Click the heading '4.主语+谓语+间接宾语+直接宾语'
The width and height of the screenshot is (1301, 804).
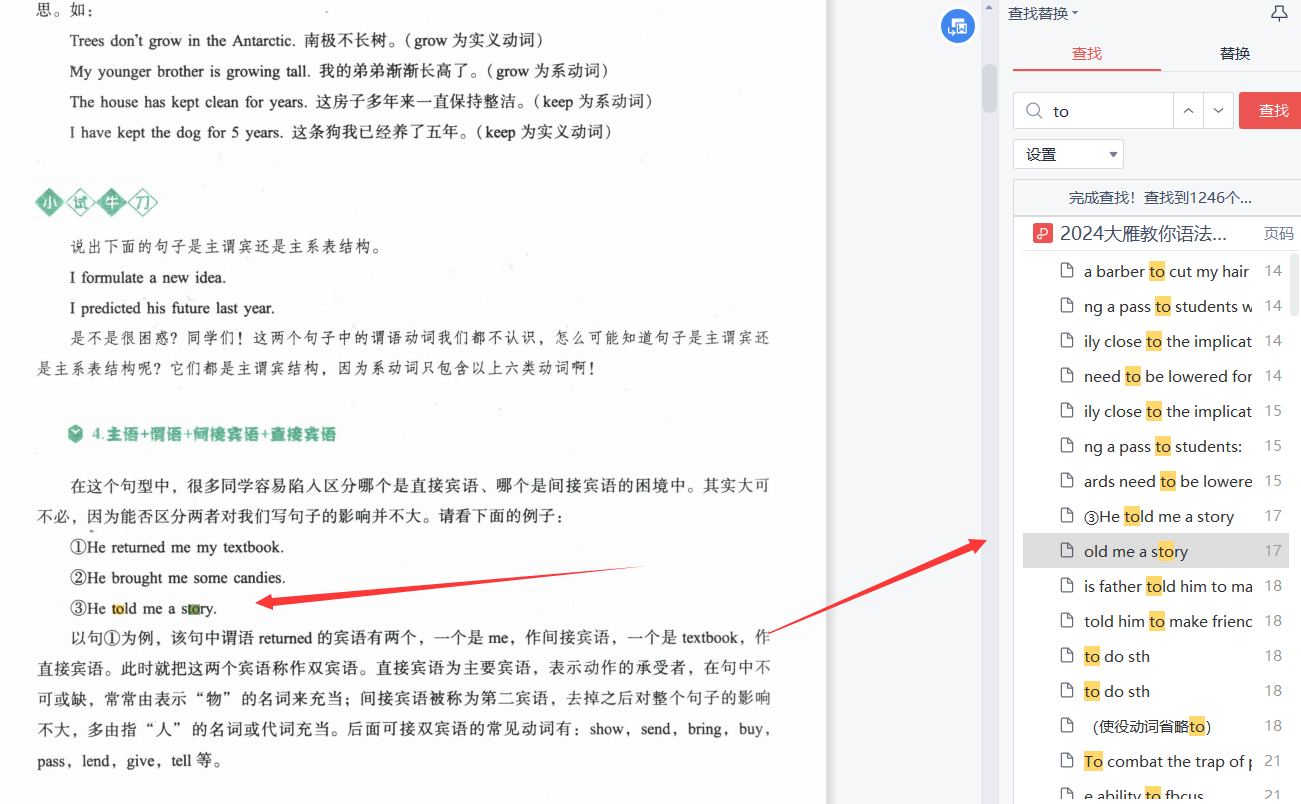[214, 434]
